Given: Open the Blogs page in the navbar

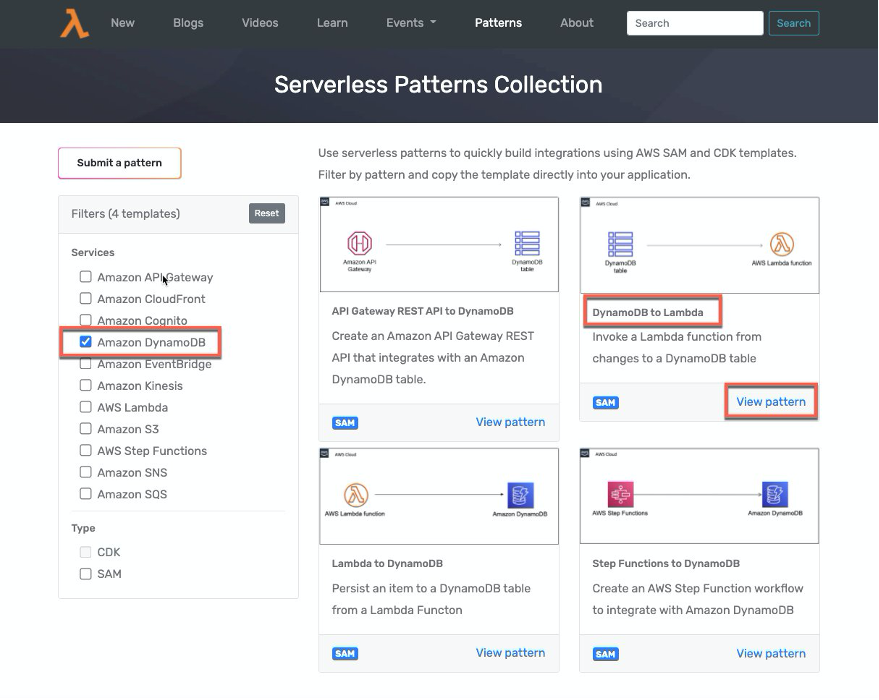Looking at the screenshot, I should point(188,23).
